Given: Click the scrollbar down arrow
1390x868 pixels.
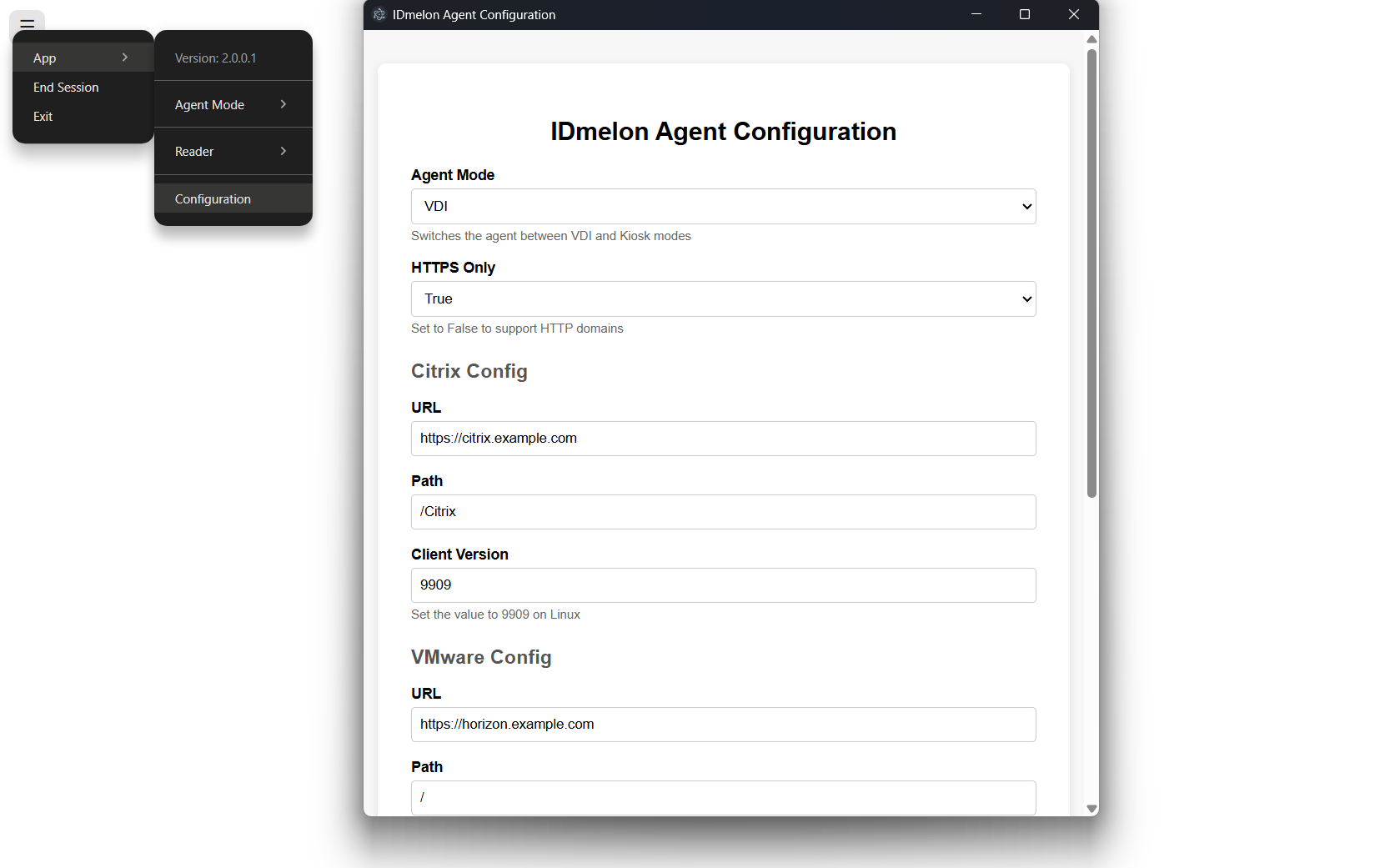Looking at the screenshot, I should pyautogui.click(x=1091, y=809).
